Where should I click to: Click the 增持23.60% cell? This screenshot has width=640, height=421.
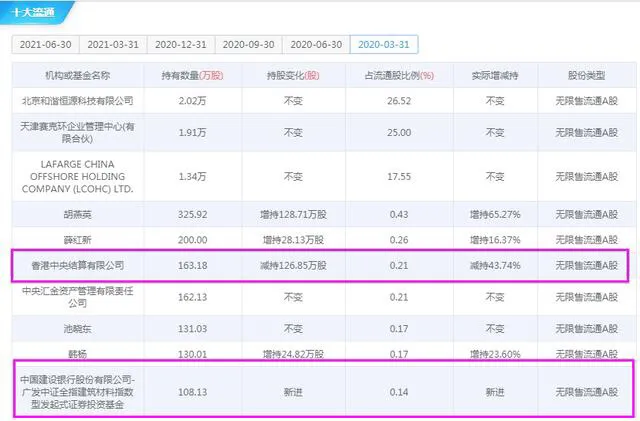pyautogui.click(x=495, y=354)
